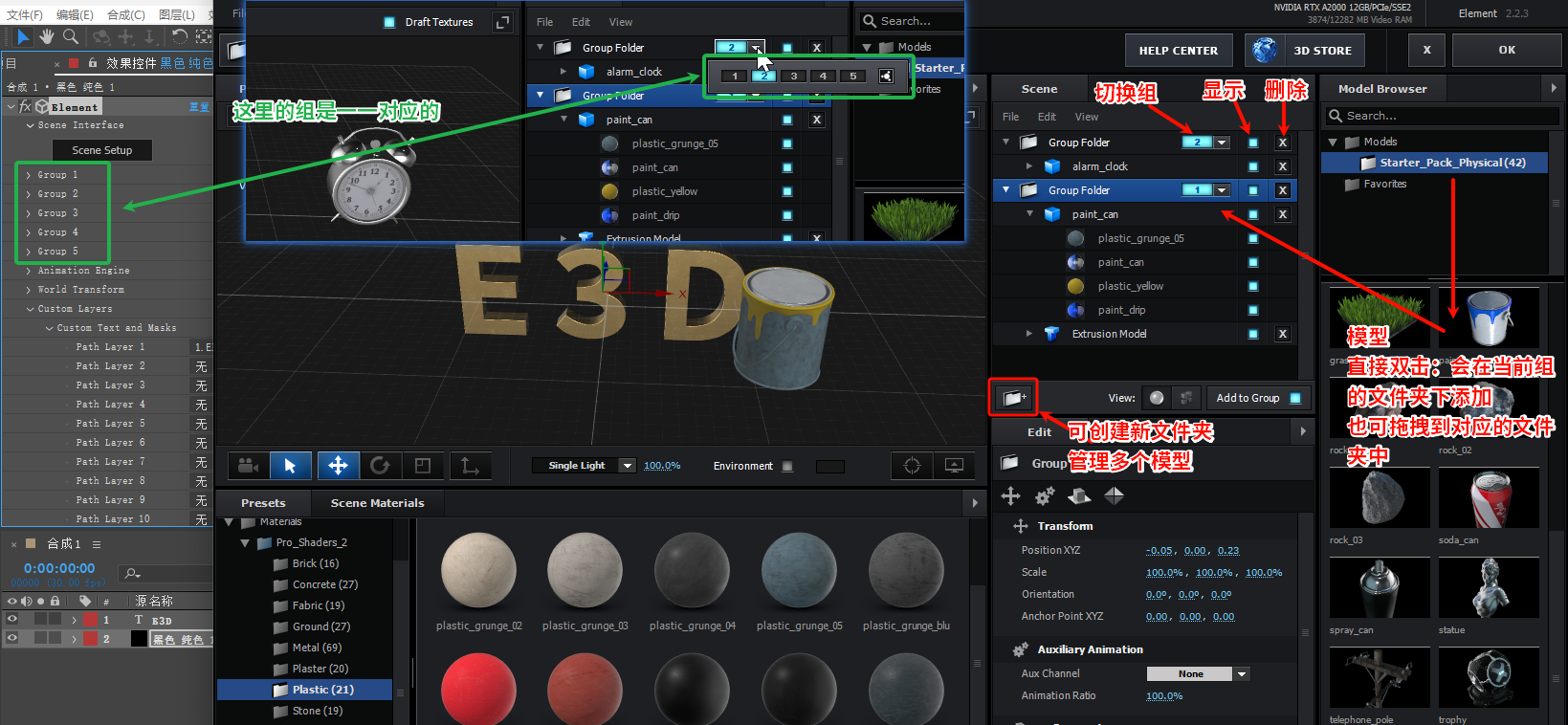Collapse Custom Layers in effect controls
The image size is (1568, 725).
pyautogui.click(x=30, y=309)
